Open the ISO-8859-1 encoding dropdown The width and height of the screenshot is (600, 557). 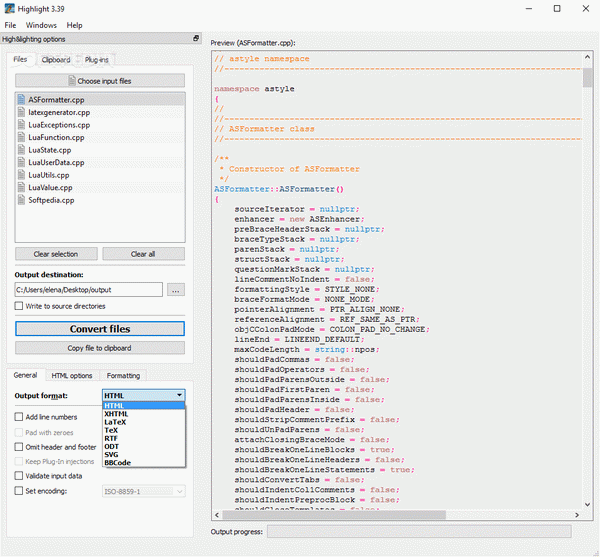144,491
